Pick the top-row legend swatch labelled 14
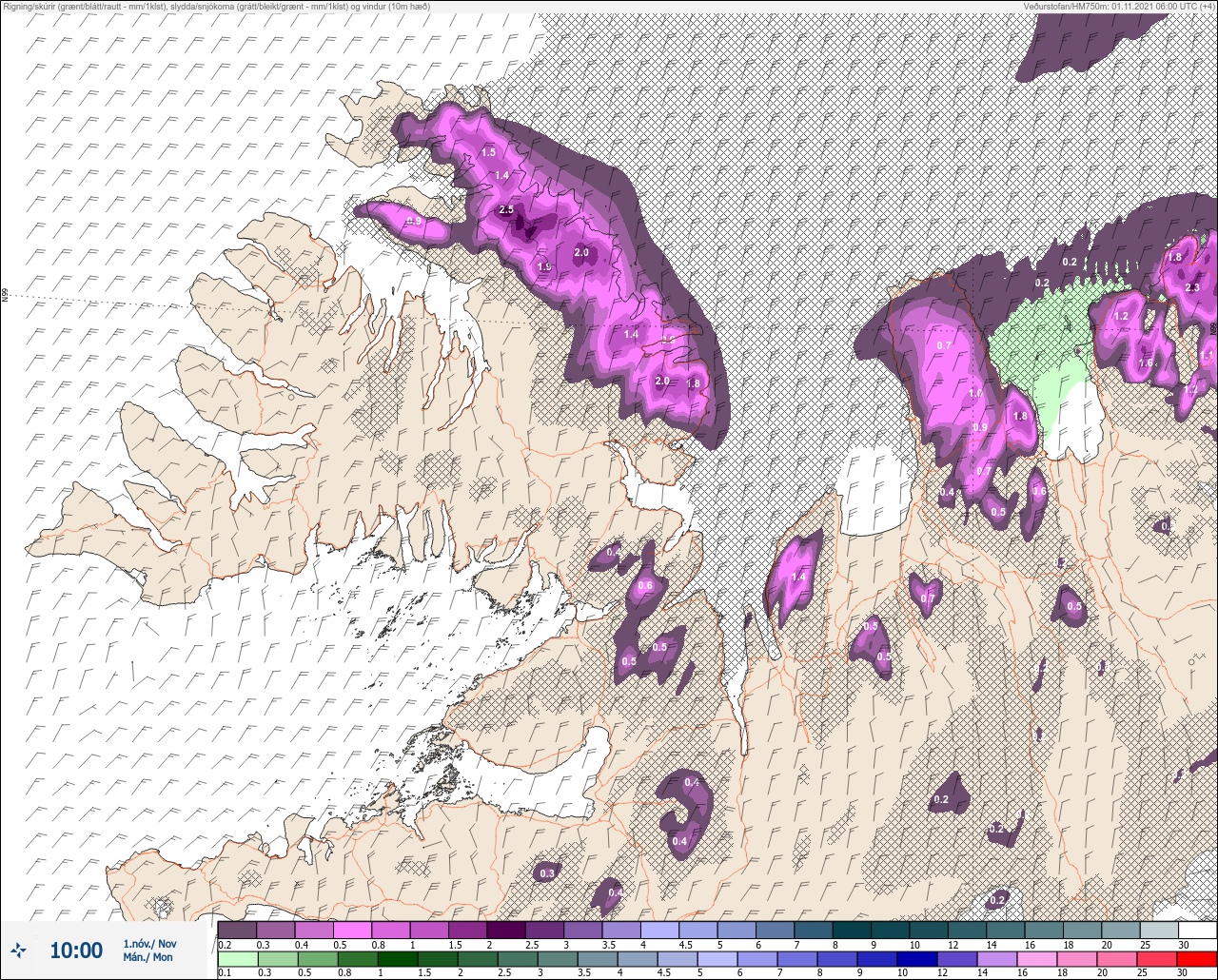The image size is (1218, 980). 1005,930
